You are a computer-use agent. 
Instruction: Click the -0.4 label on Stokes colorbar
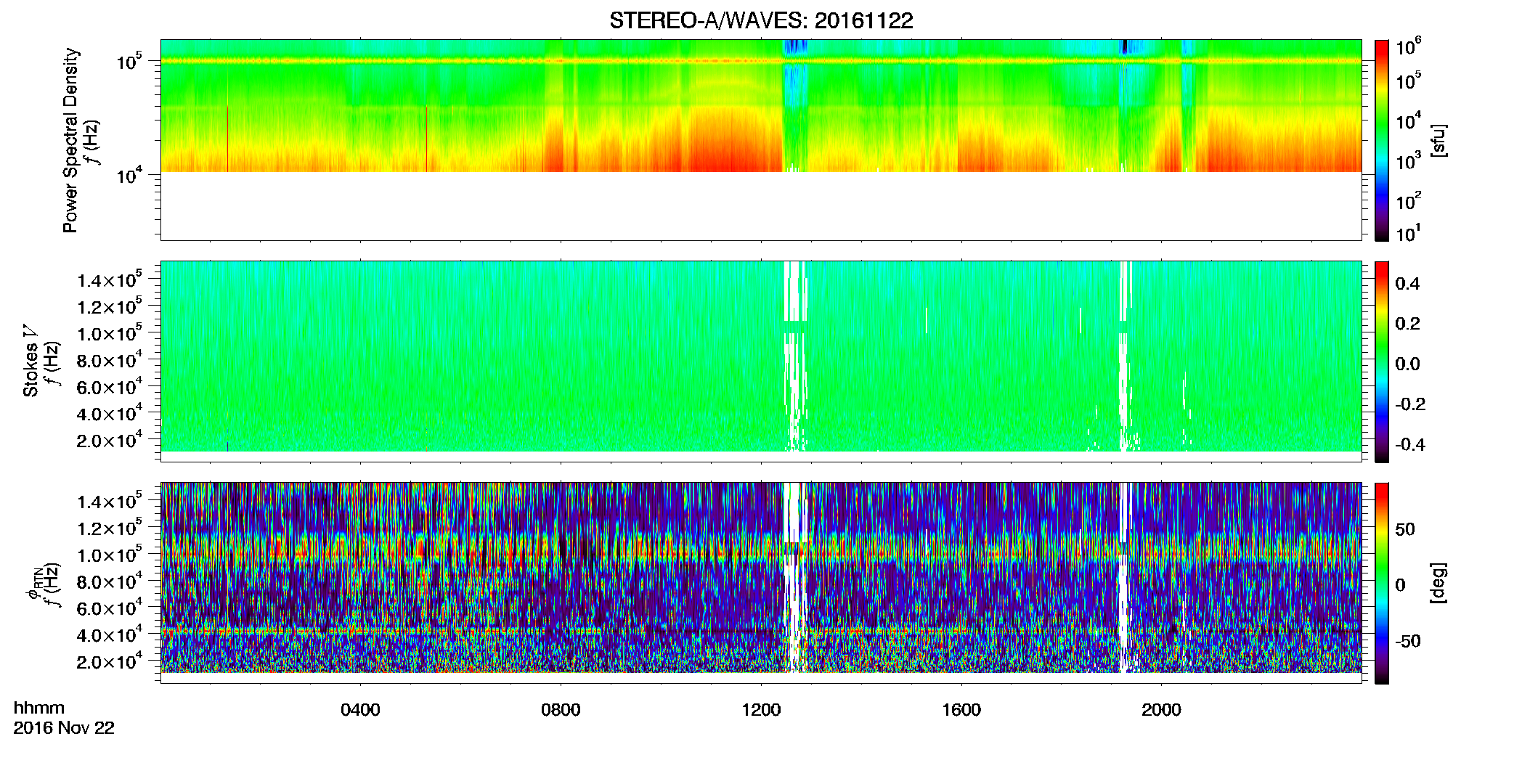tap(1410, 444)
